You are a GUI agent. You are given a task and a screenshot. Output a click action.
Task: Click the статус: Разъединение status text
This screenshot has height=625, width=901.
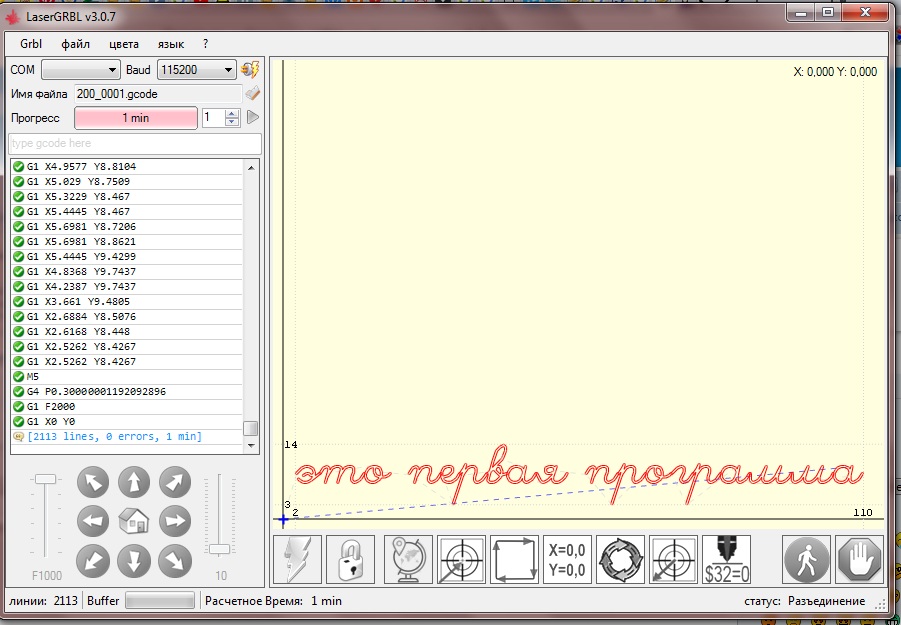[x=804, y=601]
